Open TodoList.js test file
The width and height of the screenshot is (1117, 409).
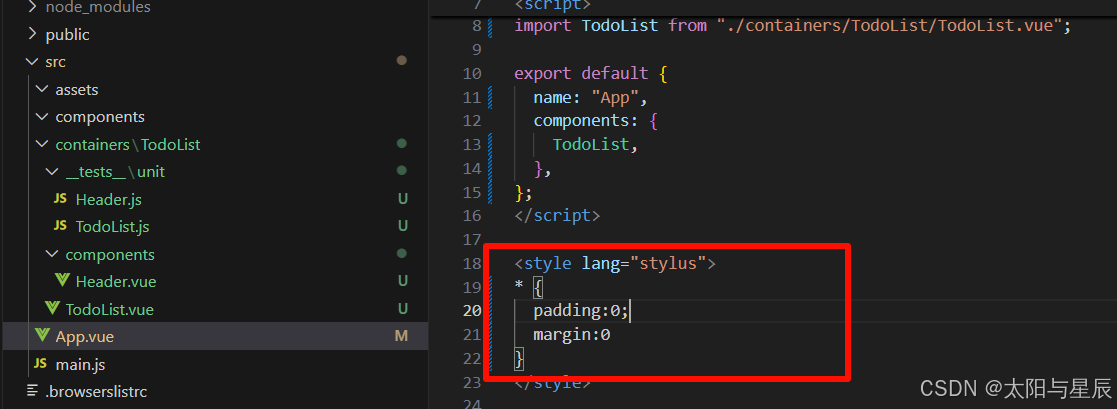(113, 227)
